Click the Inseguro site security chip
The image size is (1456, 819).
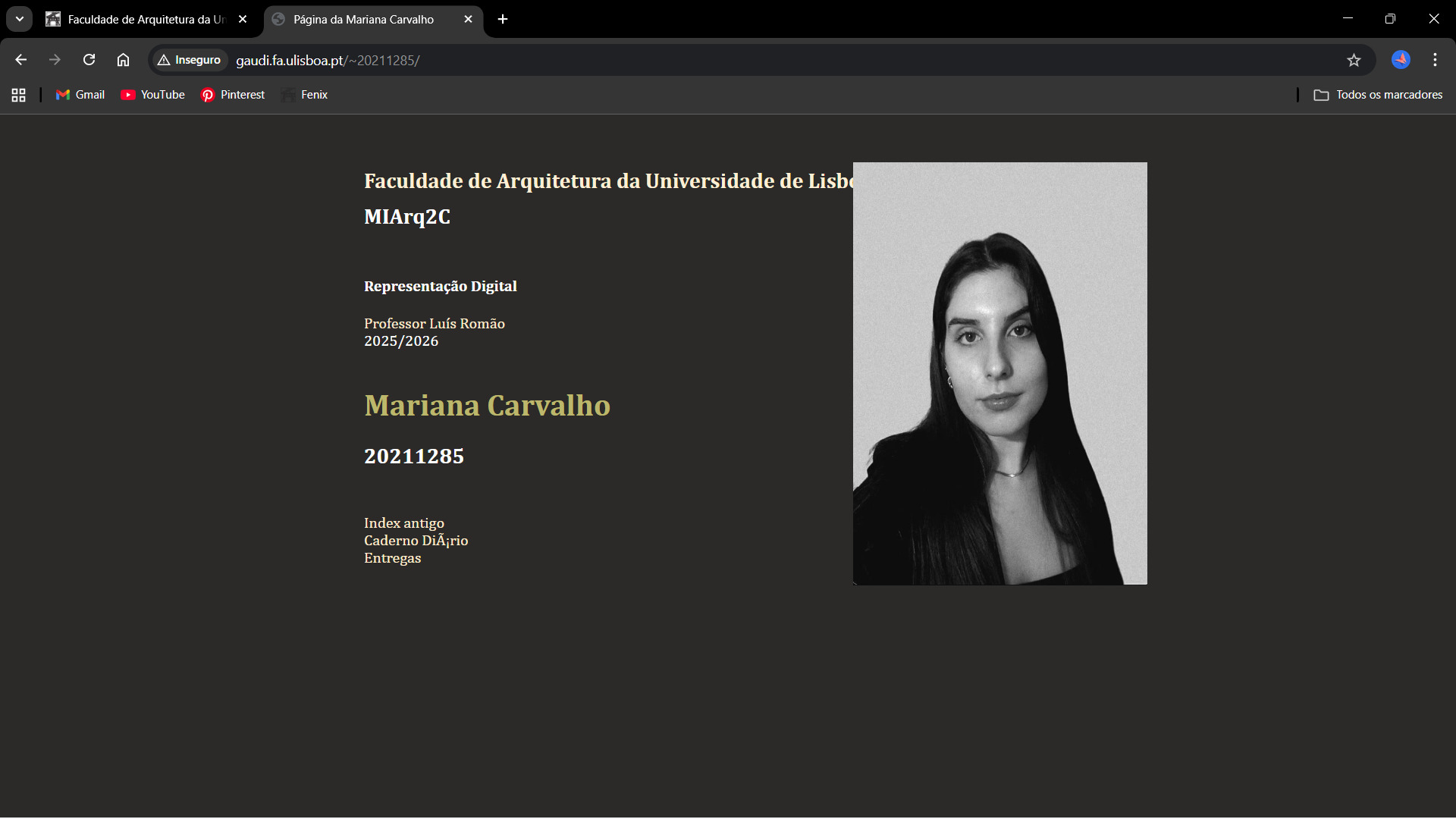point(190,60)
